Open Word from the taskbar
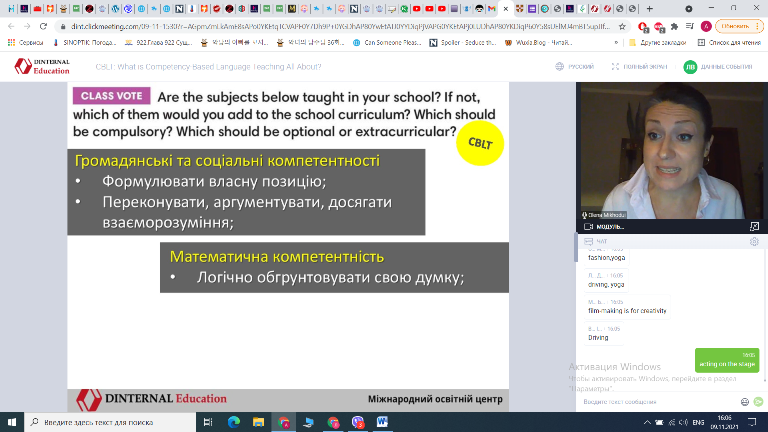 [382, 422]
